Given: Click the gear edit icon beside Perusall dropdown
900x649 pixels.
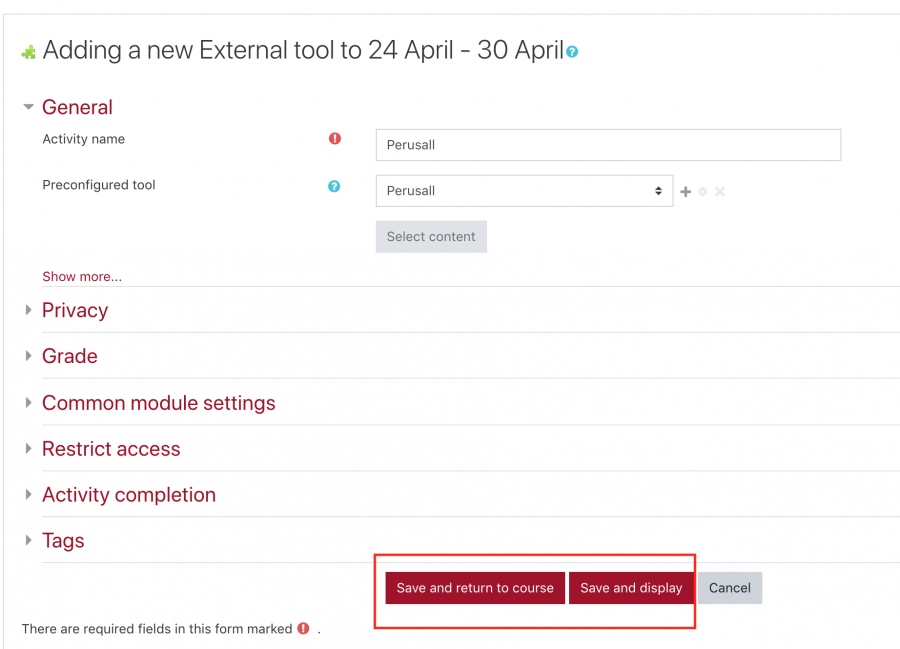Looking at the screenshot, I should 703,192.
